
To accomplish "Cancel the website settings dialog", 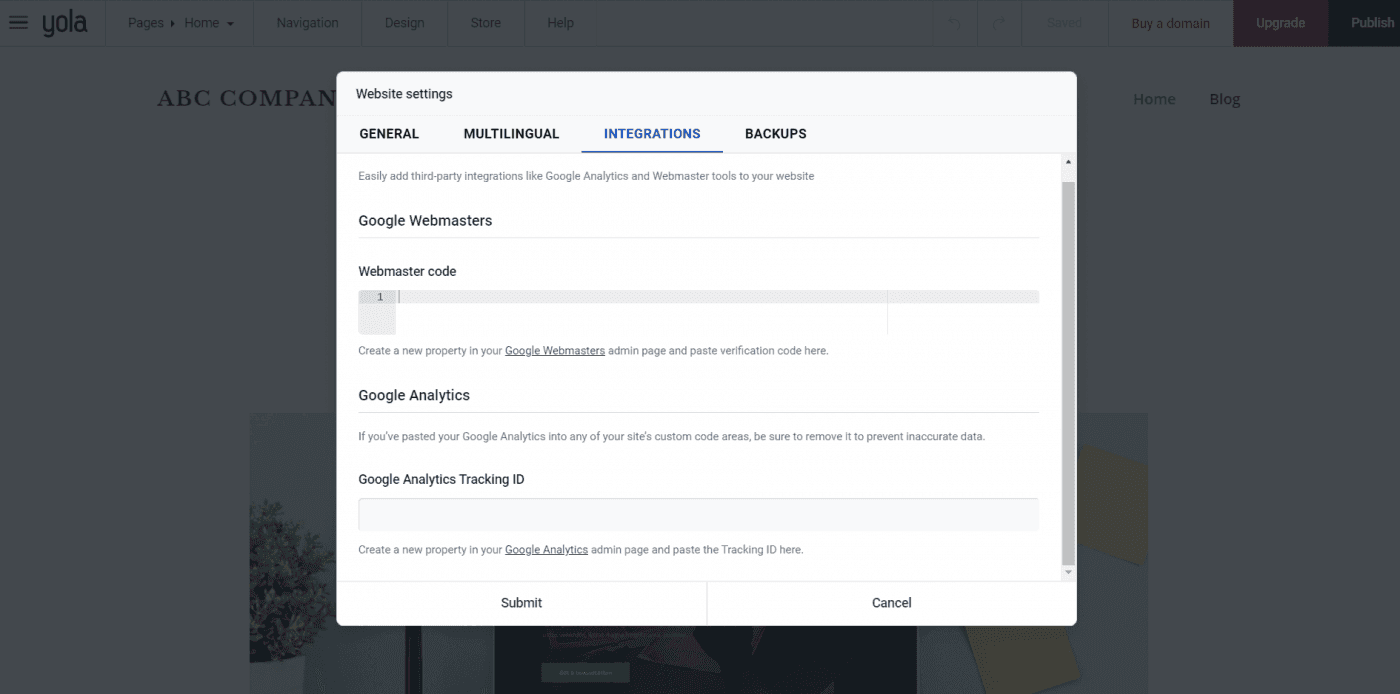I will tap(891, 603).
